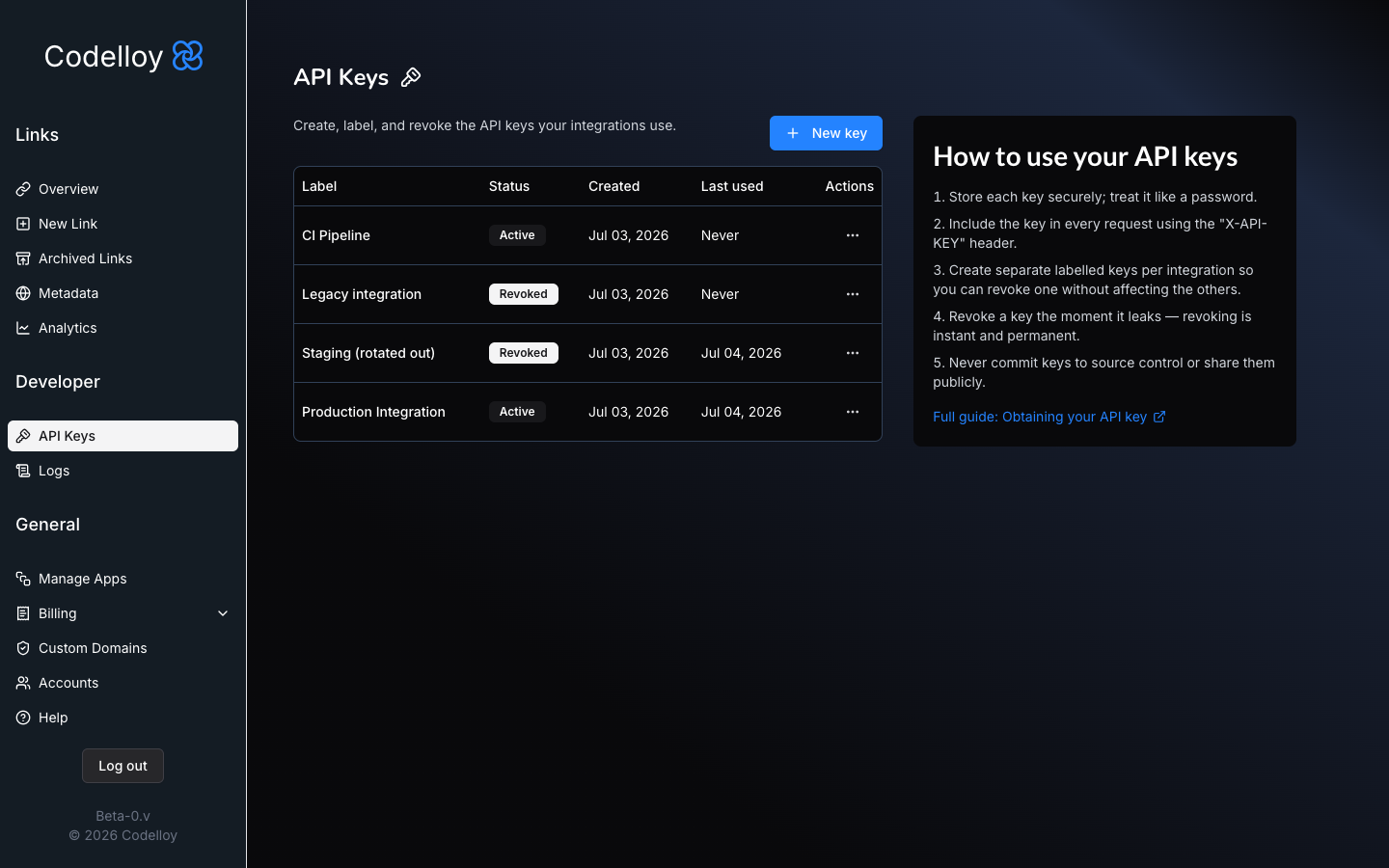This screenshot has width=1389, height=868.
Task: Open actions menu for Legacy integration key
Action: coord(853,294)
